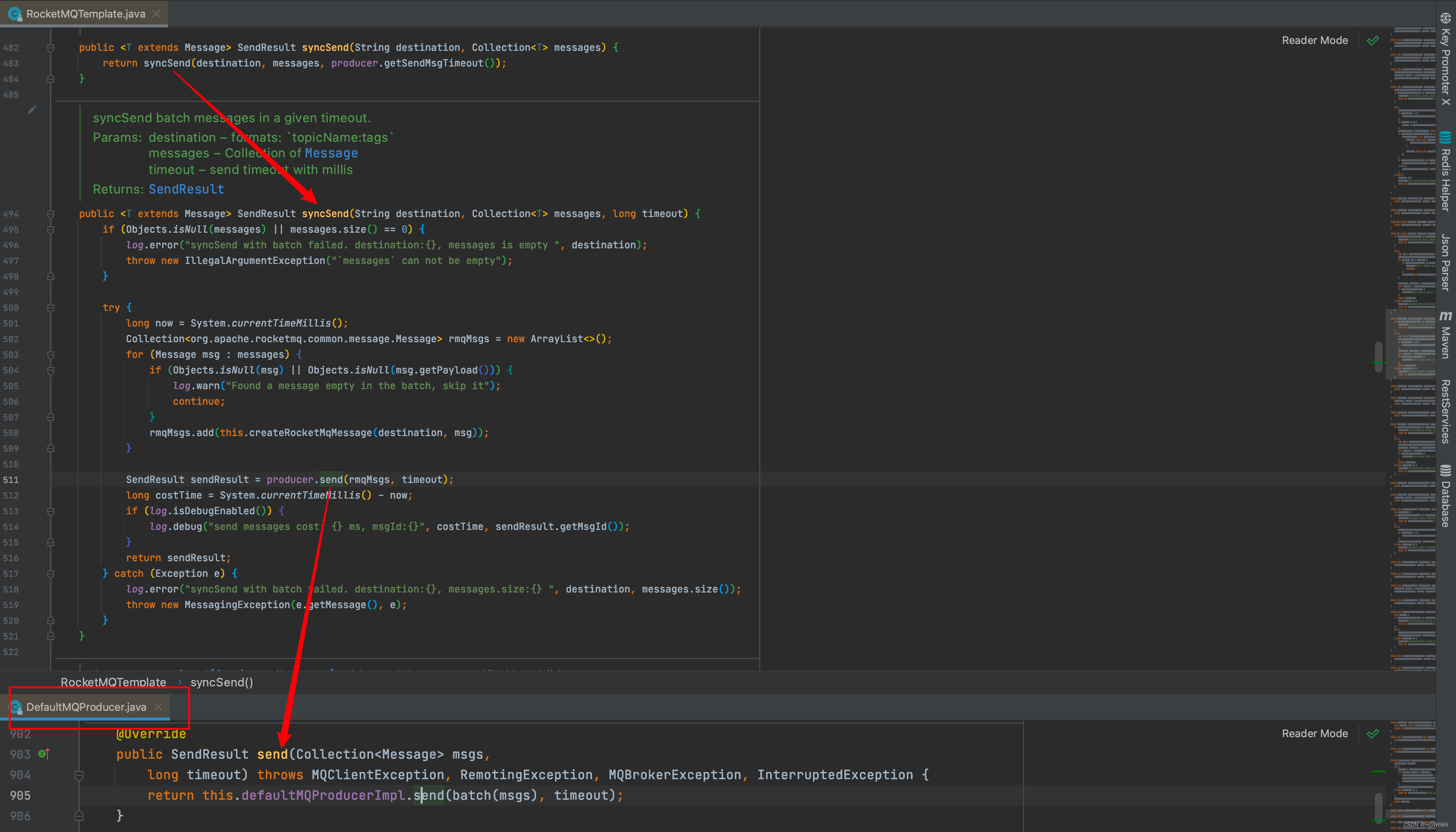
Task: Collapse the if block at line 504
Action: tap(51, 371)
